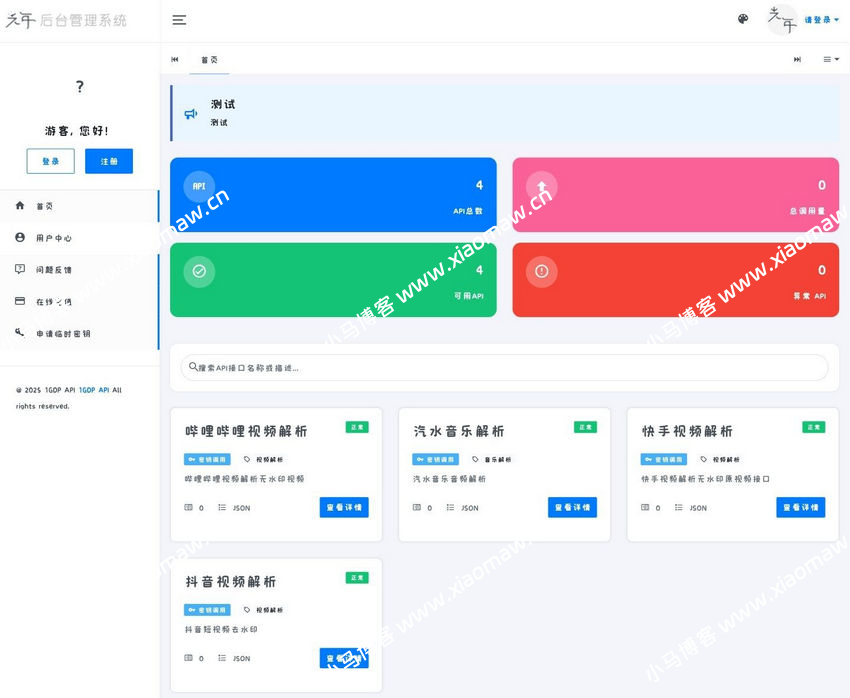Click the user account circle icon
This screenshot has height=698, width=850.
click(x=20, y=237)
